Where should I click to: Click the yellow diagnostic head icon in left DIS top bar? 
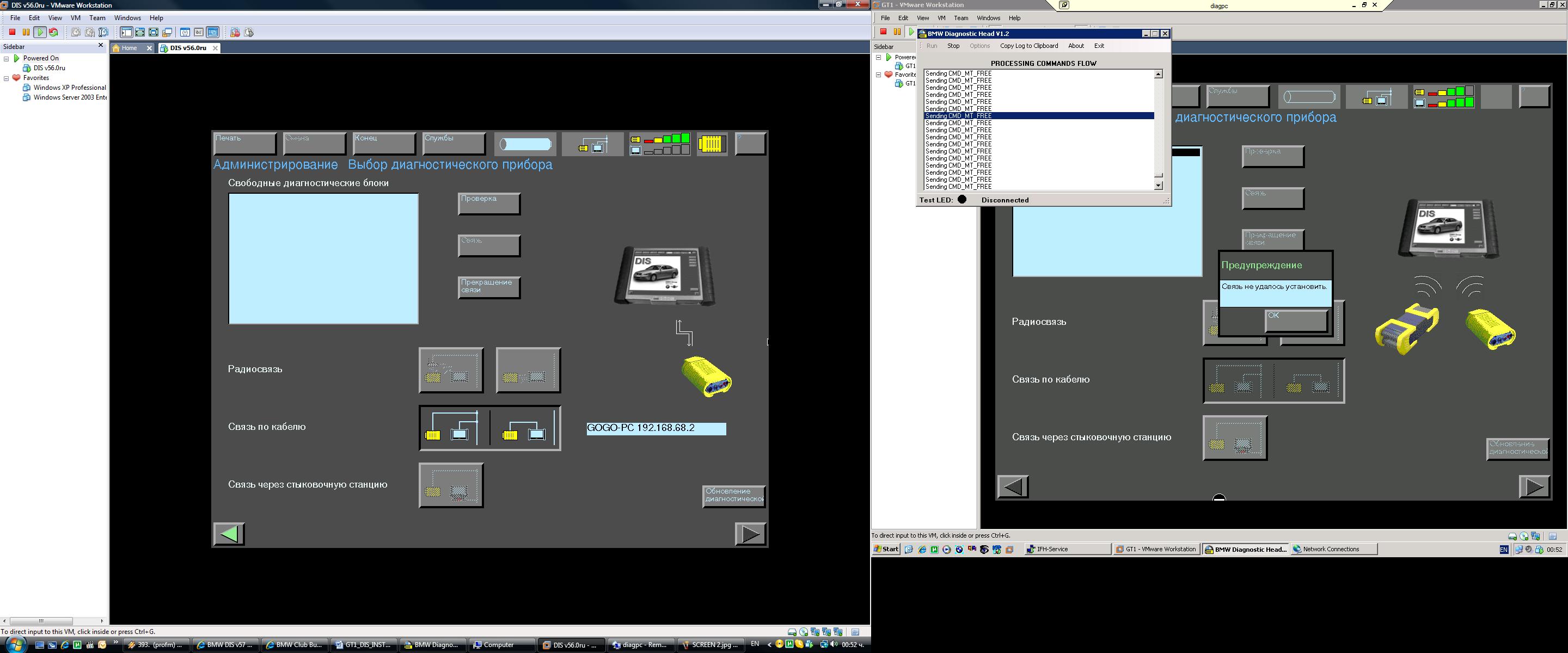[x=712, y=144]
